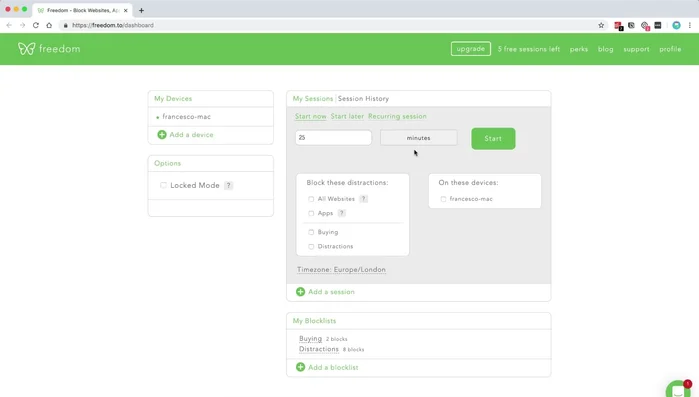Viewport: 699px width, 397px height.
Task: Click the Add a session link
Action: (331, 292)
